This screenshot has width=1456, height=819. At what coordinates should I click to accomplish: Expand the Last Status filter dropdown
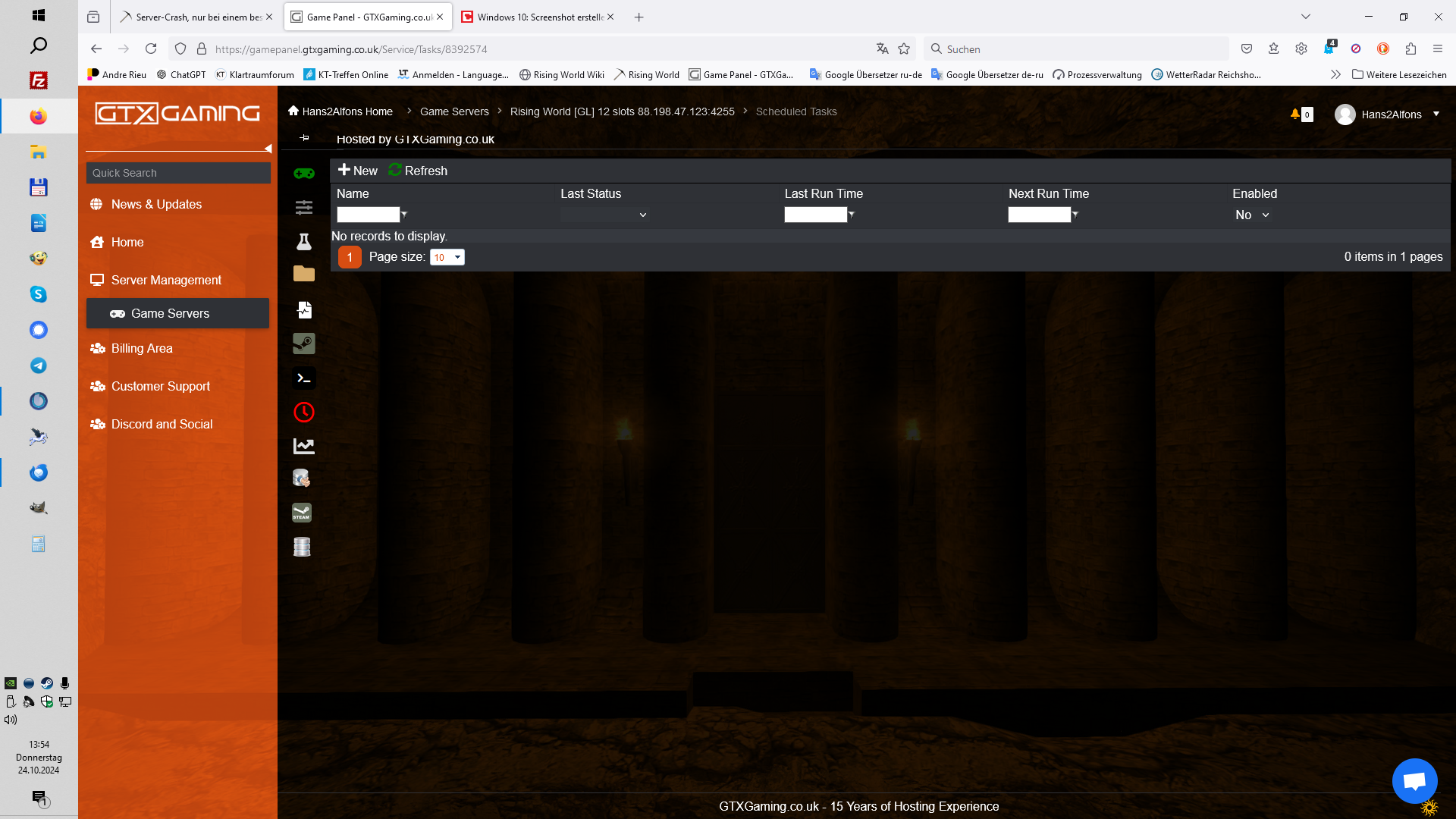pos(604,215)
